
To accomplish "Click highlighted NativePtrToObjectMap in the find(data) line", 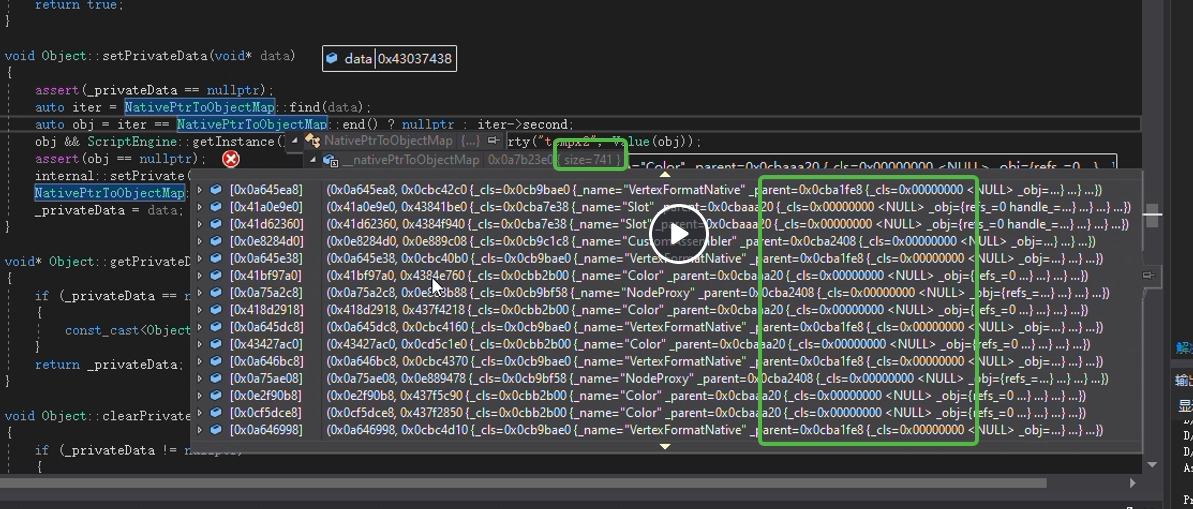I will point(199,107).
